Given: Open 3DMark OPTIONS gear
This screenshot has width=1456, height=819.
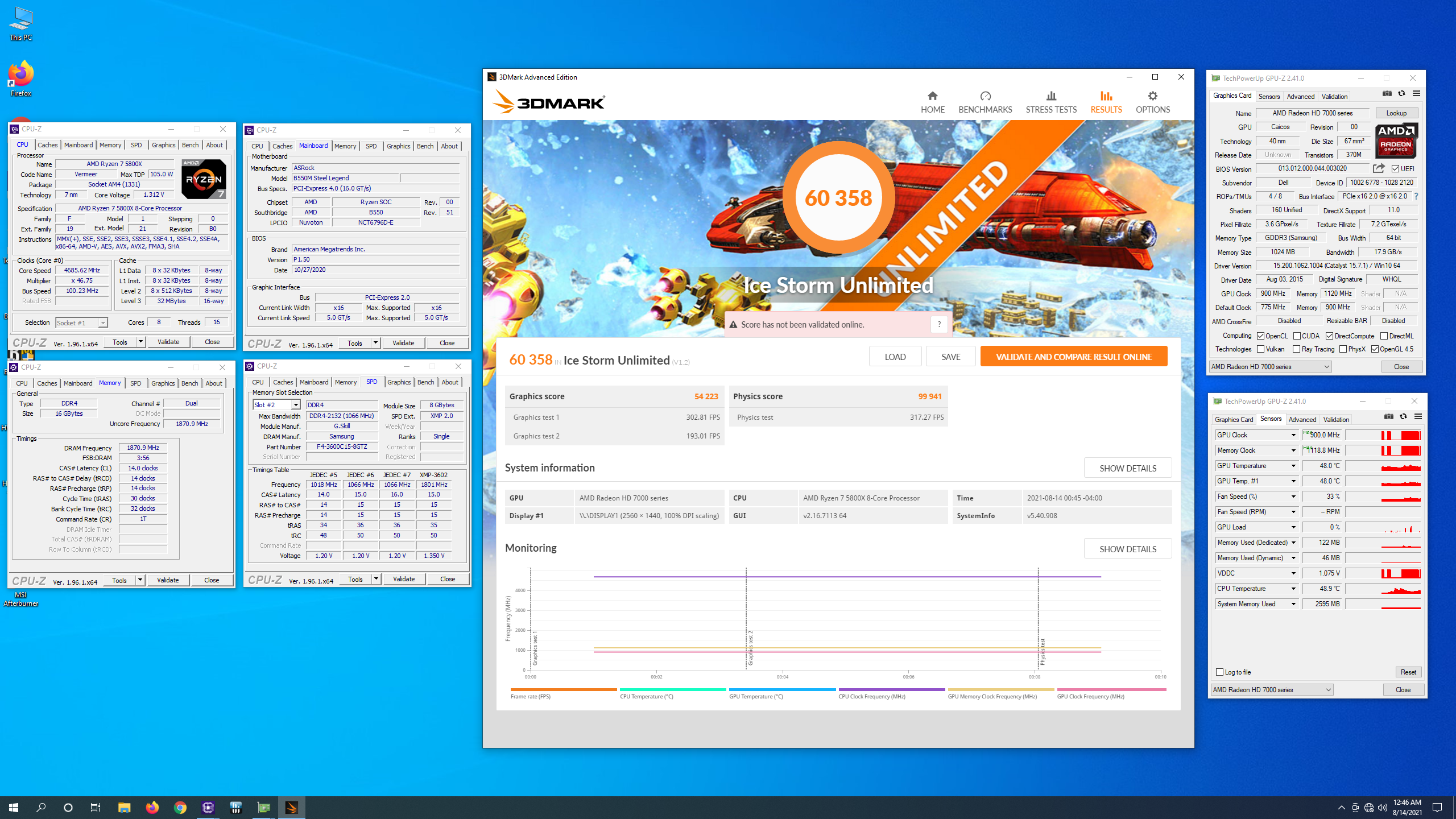Looking at the screenshot, I should (1153, 102).
